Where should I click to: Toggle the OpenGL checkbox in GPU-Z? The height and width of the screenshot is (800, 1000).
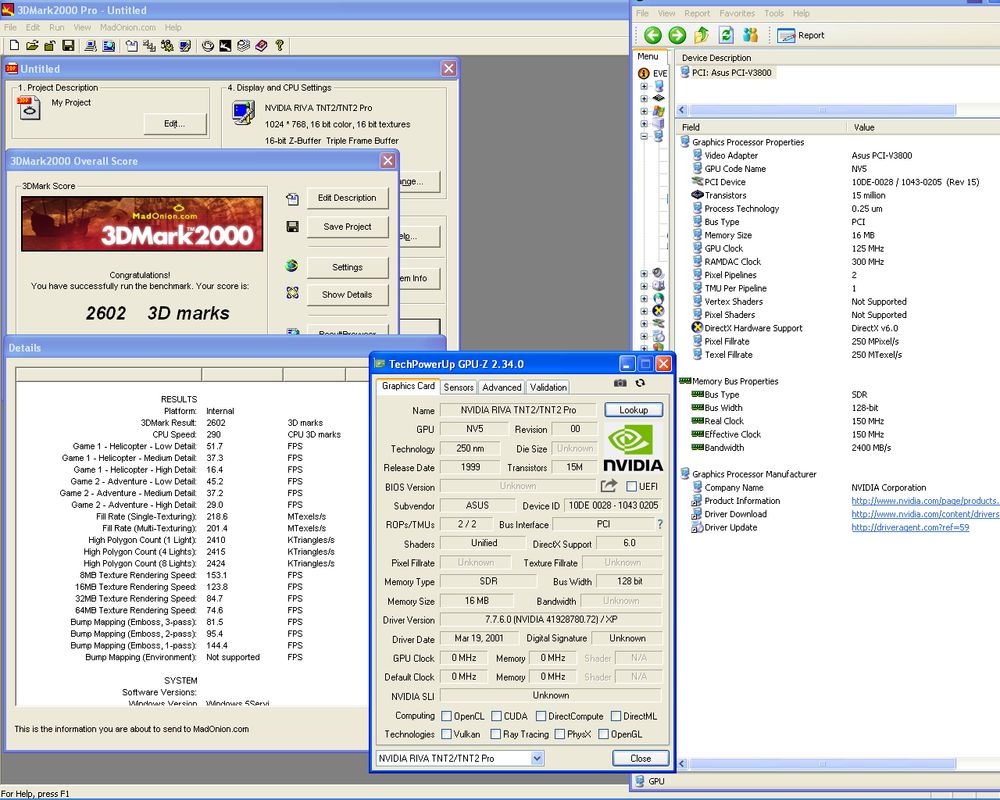click(603, 734)
